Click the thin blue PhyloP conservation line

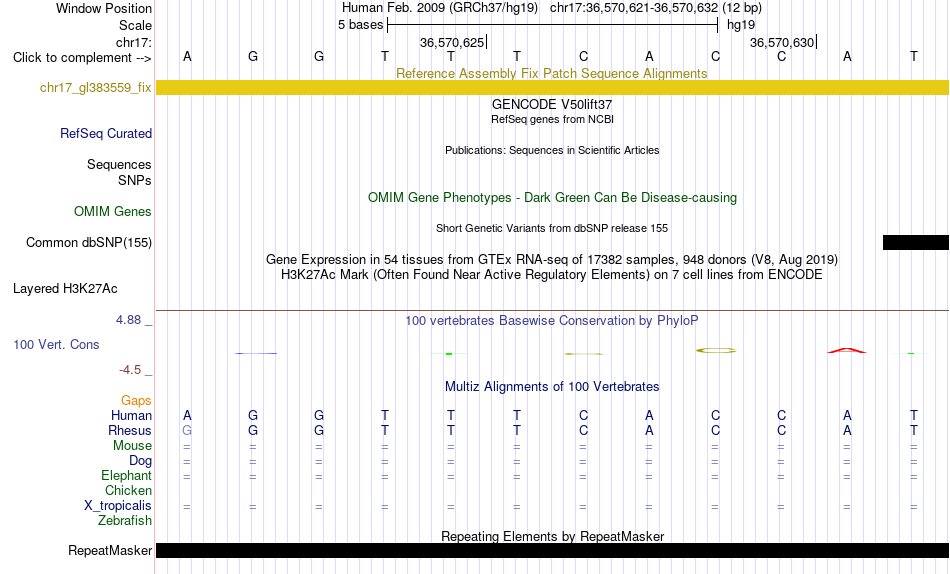pos(256,353)
